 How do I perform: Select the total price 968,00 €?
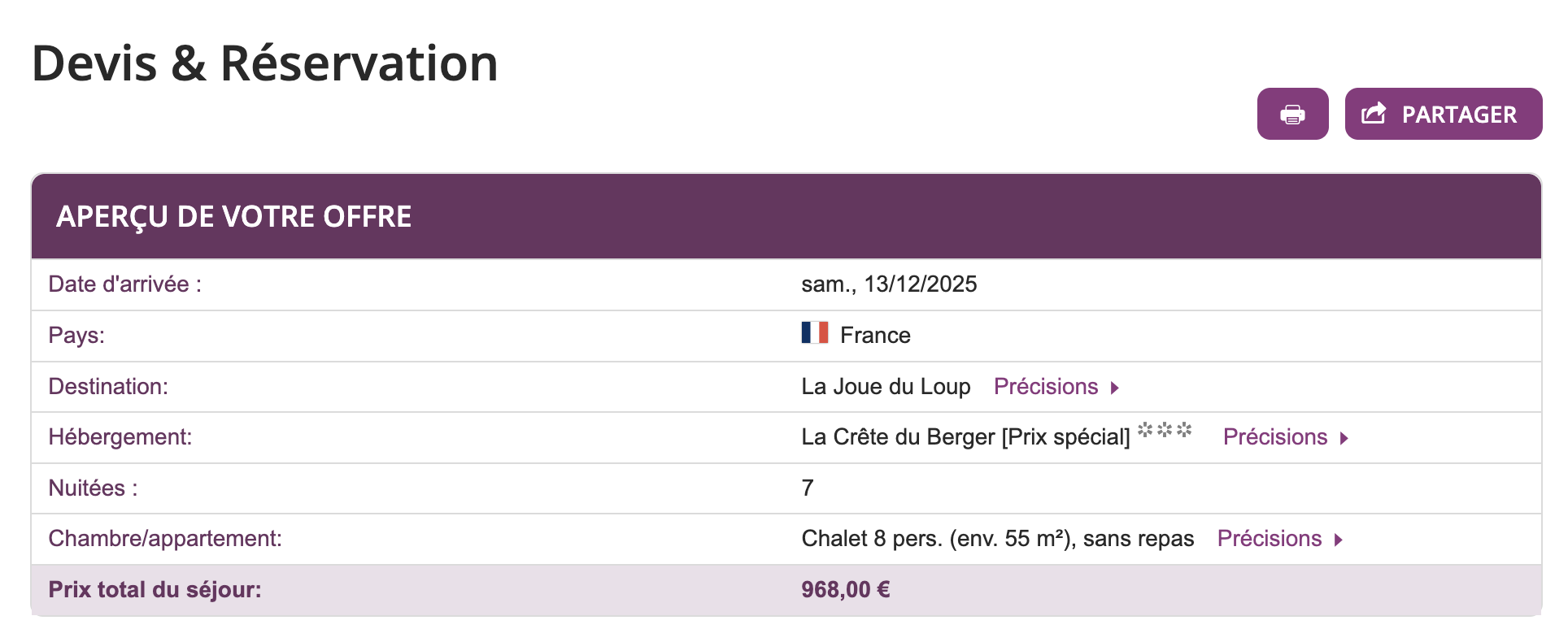pos(845,590)
